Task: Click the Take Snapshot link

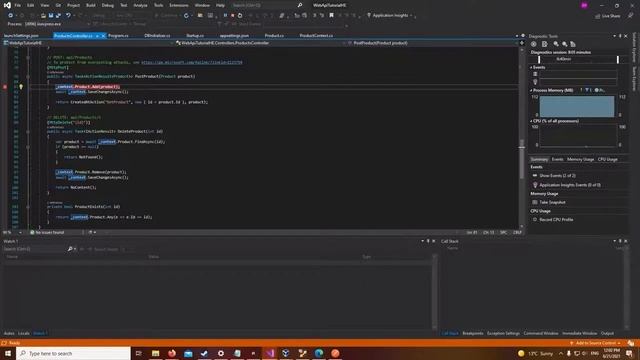Action: (552, 202)
